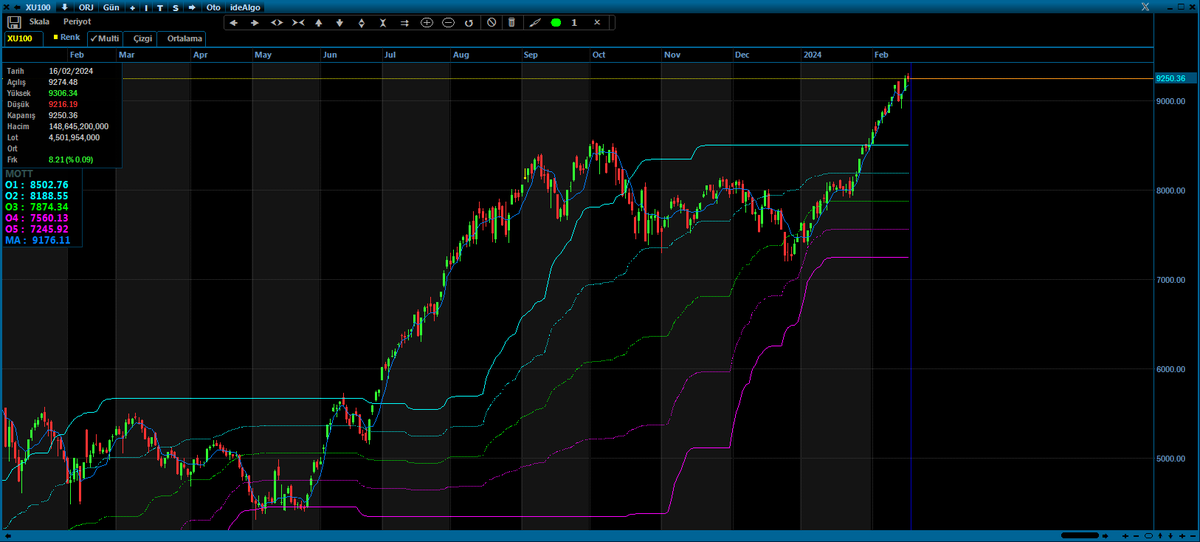Click the Sep month label on time axis
This screenshot has width=1200, height=542.
(x=531, y=55)
